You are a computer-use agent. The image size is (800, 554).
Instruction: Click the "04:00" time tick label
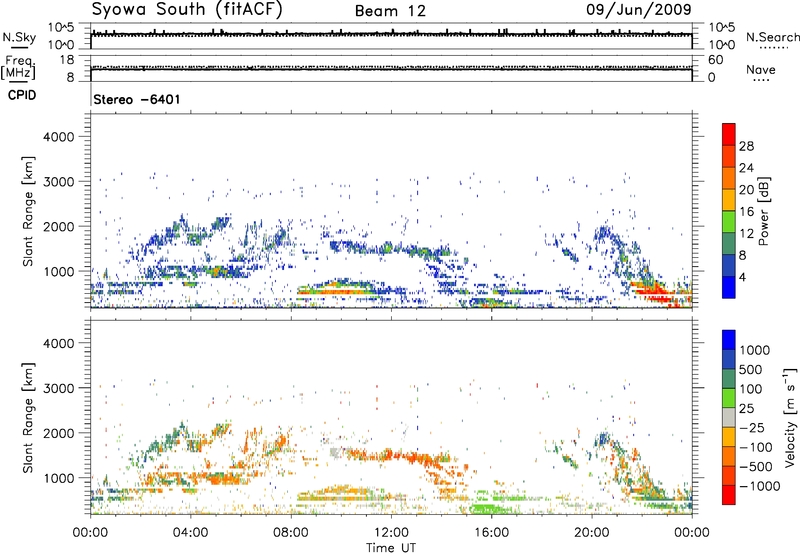coord(190,533)
